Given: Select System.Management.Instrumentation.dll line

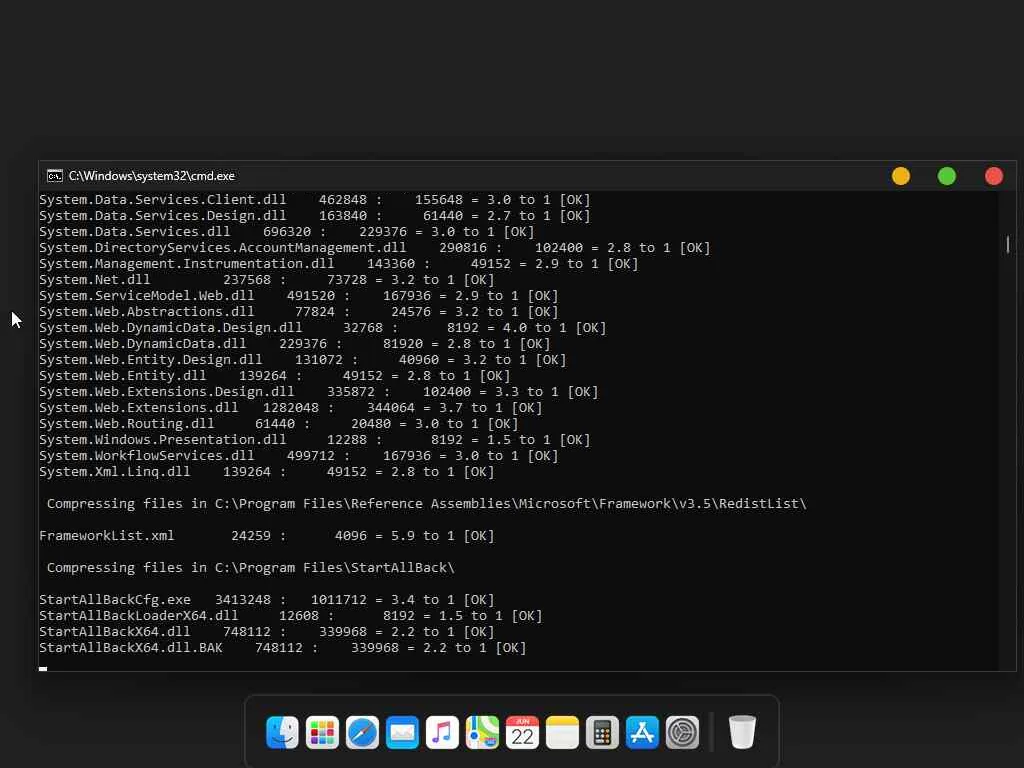Looking at the screenshot, I should pyautogui.click(x=338, y=264).
